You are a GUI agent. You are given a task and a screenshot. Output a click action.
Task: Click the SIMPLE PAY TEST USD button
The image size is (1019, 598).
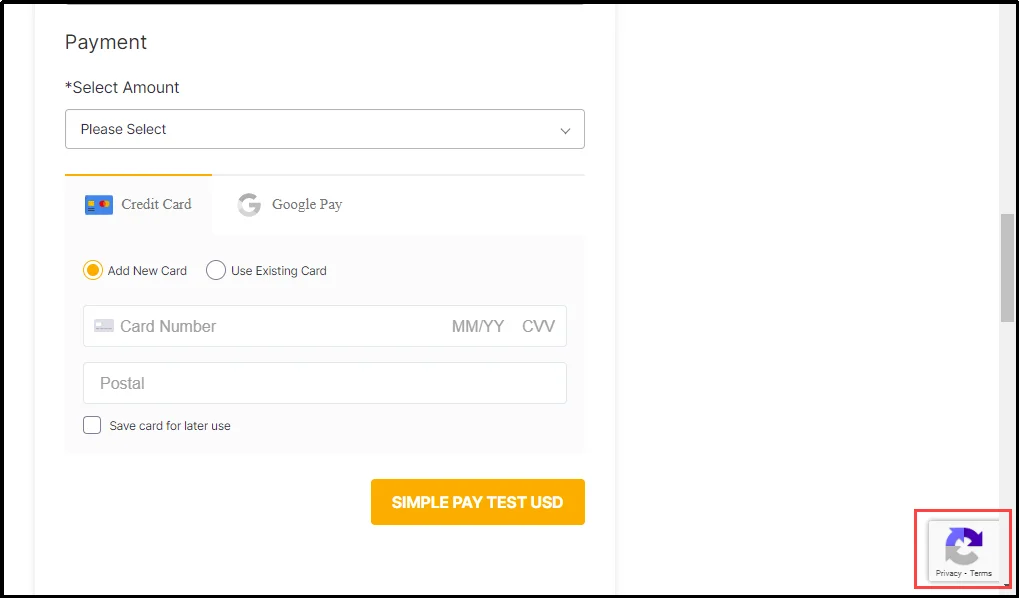477,503
